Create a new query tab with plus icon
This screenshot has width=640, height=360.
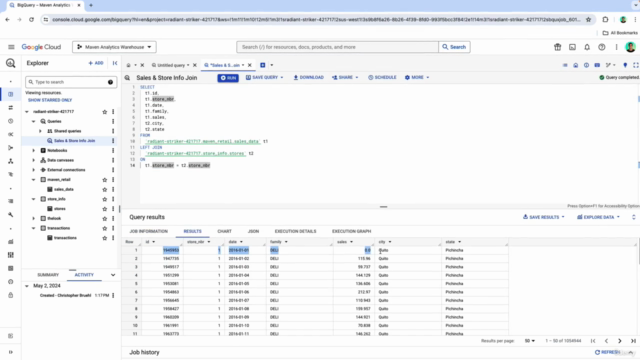pyautogui.click(x=263, y=65)
